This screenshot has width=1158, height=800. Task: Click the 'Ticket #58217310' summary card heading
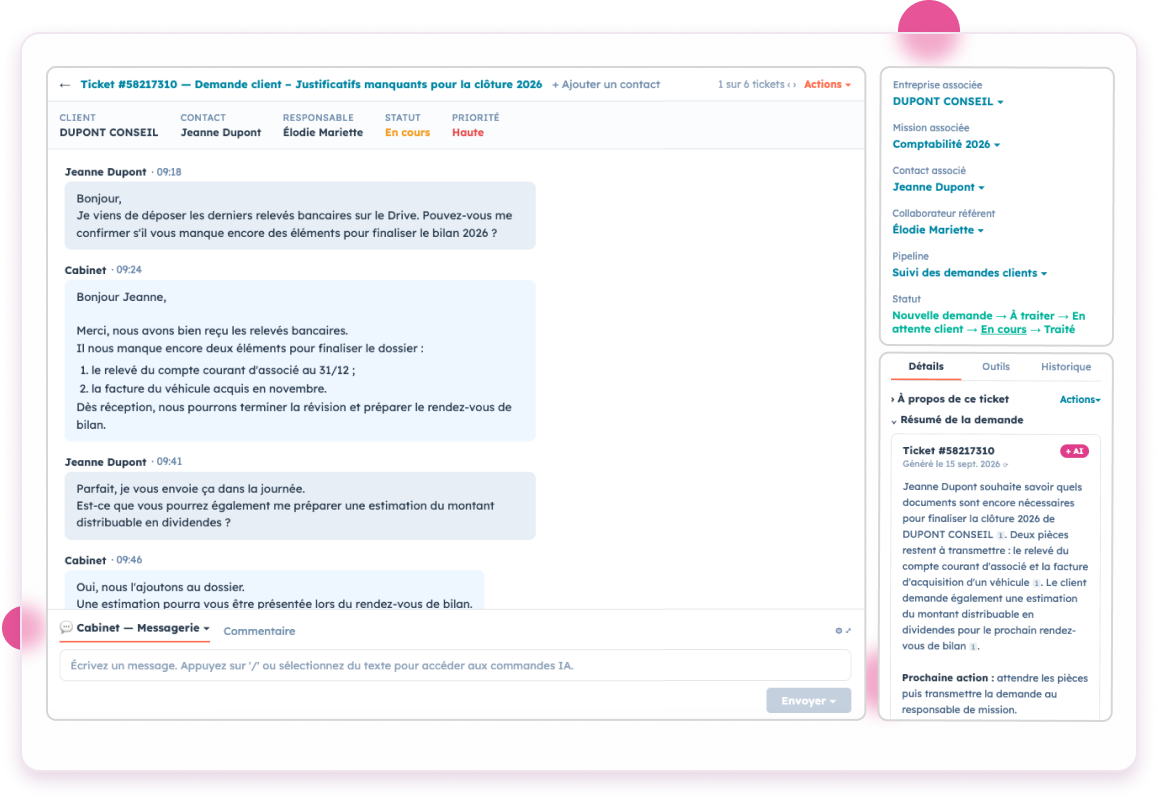point(948,451)
